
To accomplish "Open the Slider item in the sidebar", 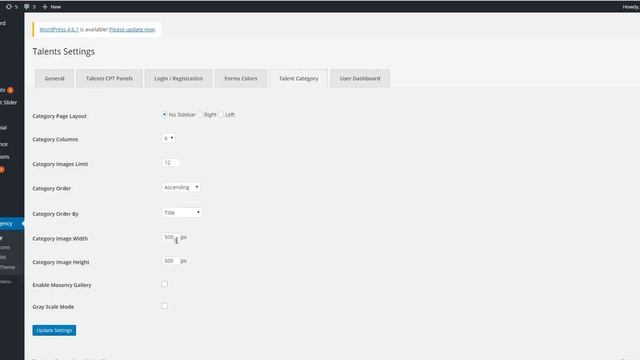I will click(8, 102).
